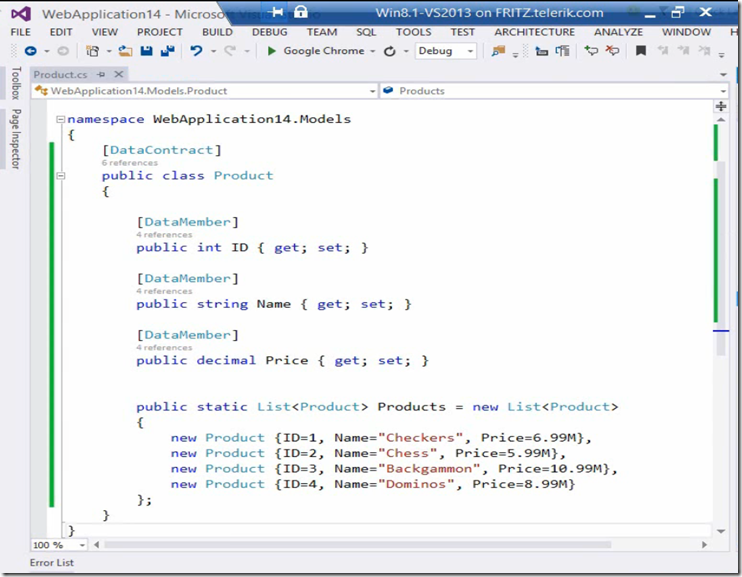Screen dimensions: 742x577
Task: Click the Navigate Forward icon
Action: point(62,51)
